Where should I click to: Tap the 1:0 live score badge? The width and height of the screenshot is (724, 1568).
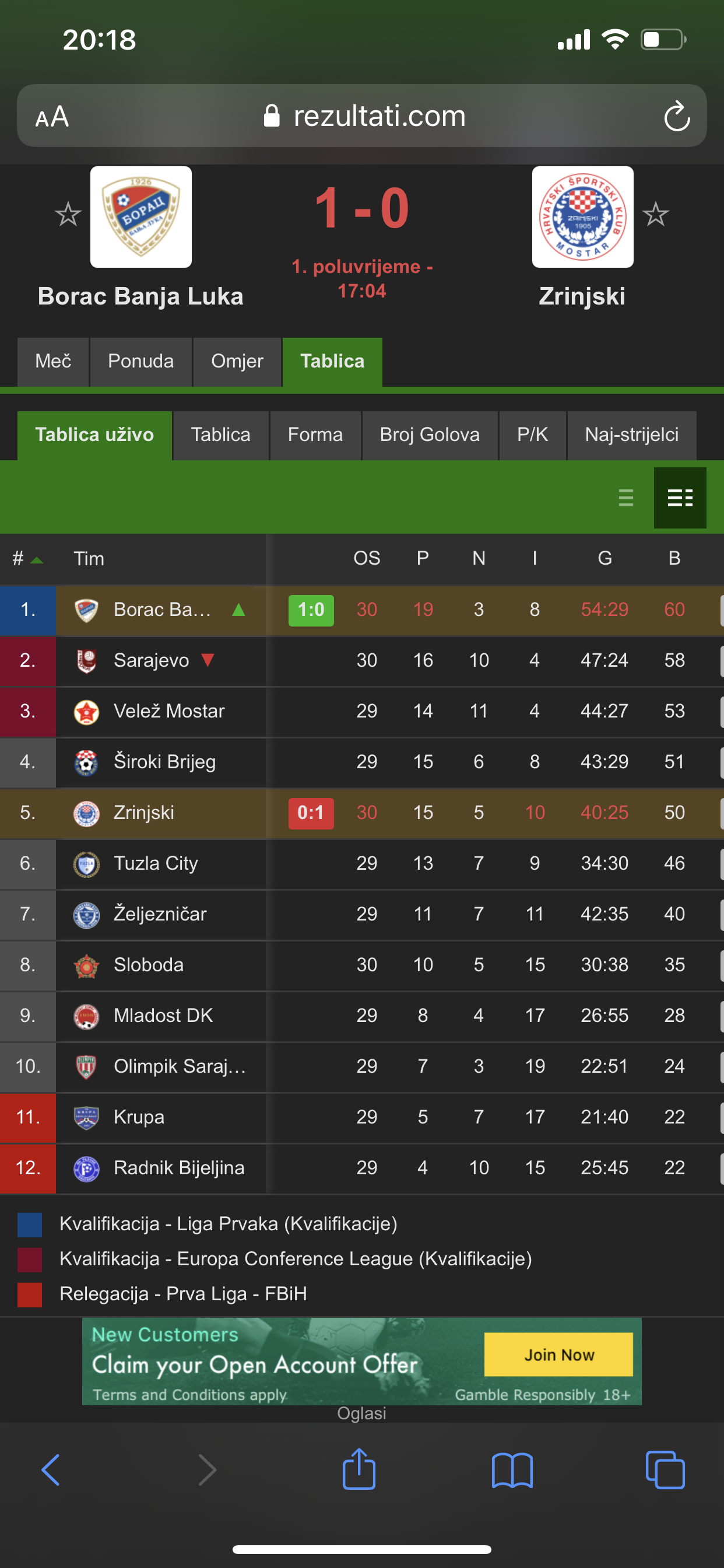[311, 610]
